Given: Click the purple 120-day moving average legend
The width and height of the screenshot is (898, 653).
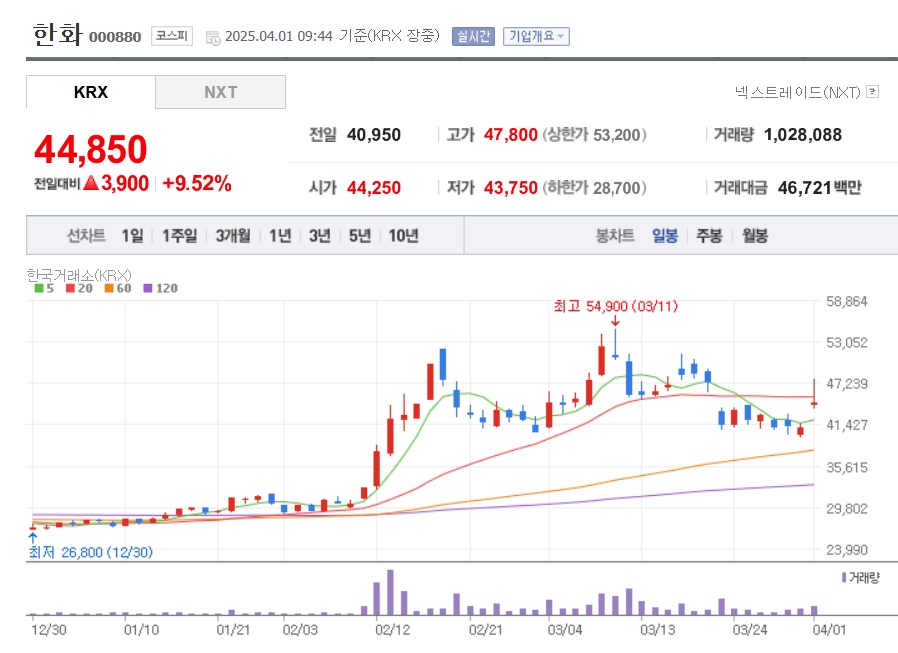Looking at the screenshot, I should (x=160, y=288).
